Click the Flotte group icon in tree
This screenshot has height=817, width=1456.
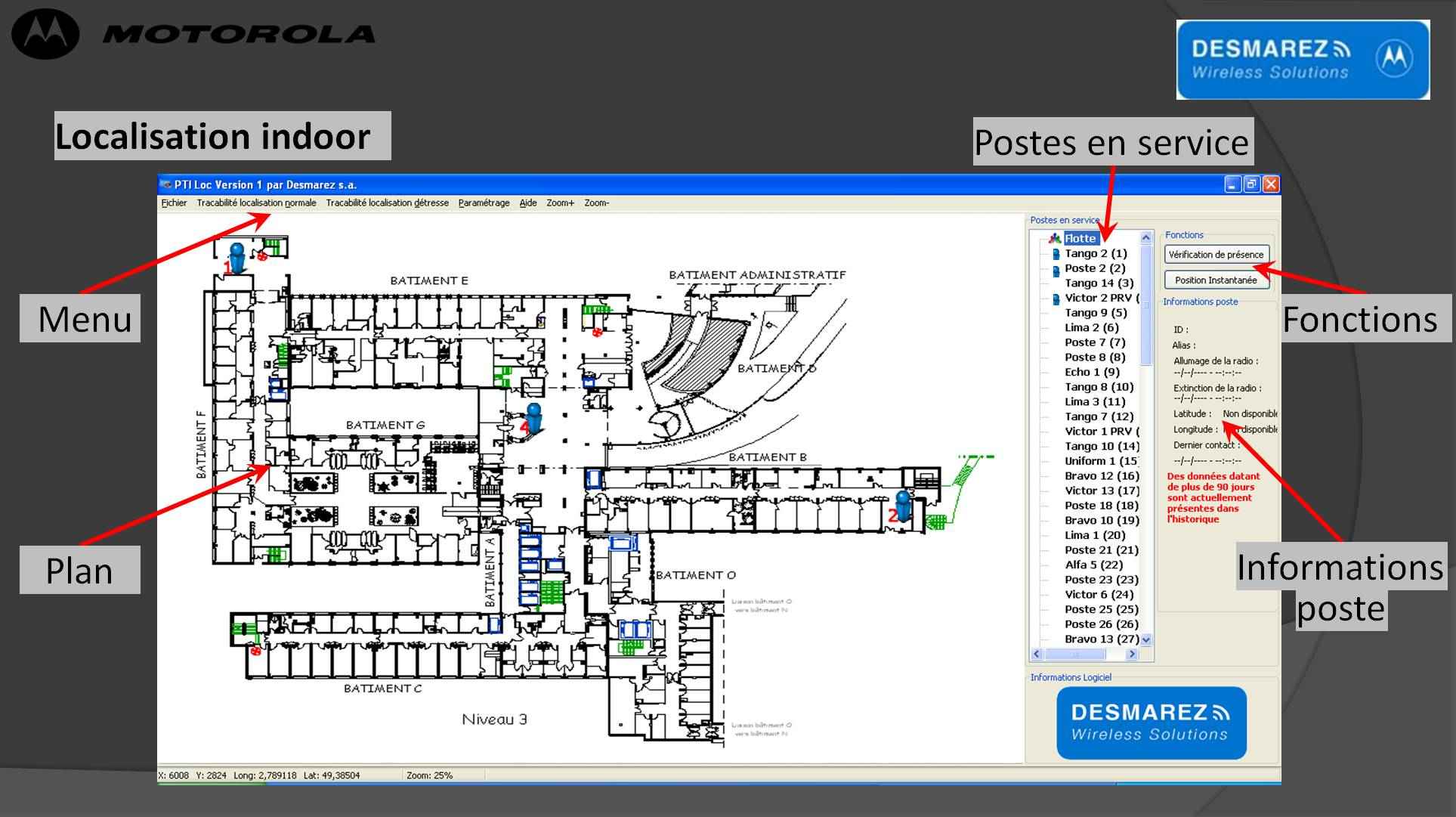tap(1055, 239)
